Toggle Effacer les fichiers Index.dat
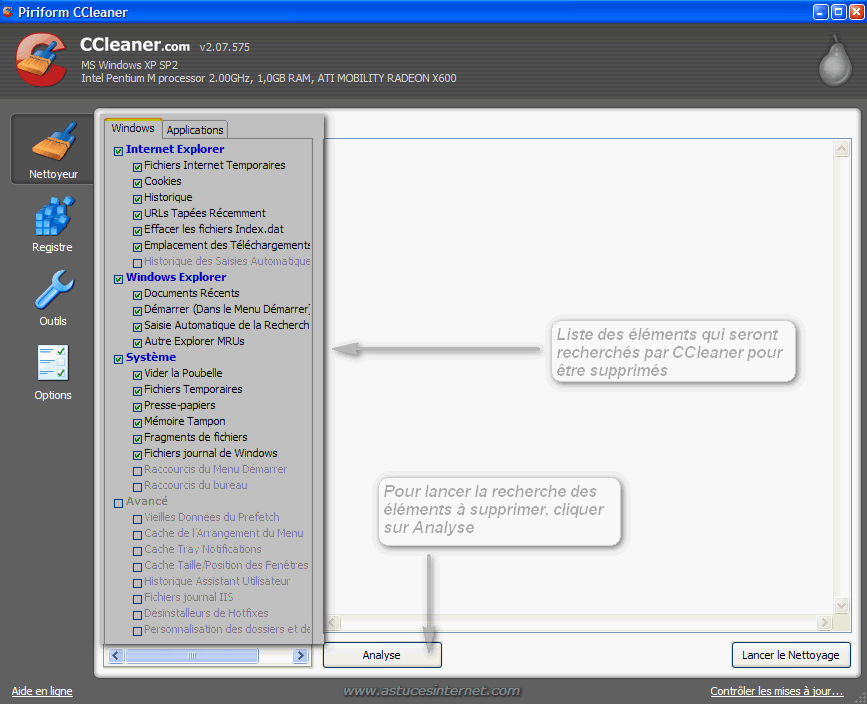The height and width of the screenshot is (704, 867). [x=137, y=231]
